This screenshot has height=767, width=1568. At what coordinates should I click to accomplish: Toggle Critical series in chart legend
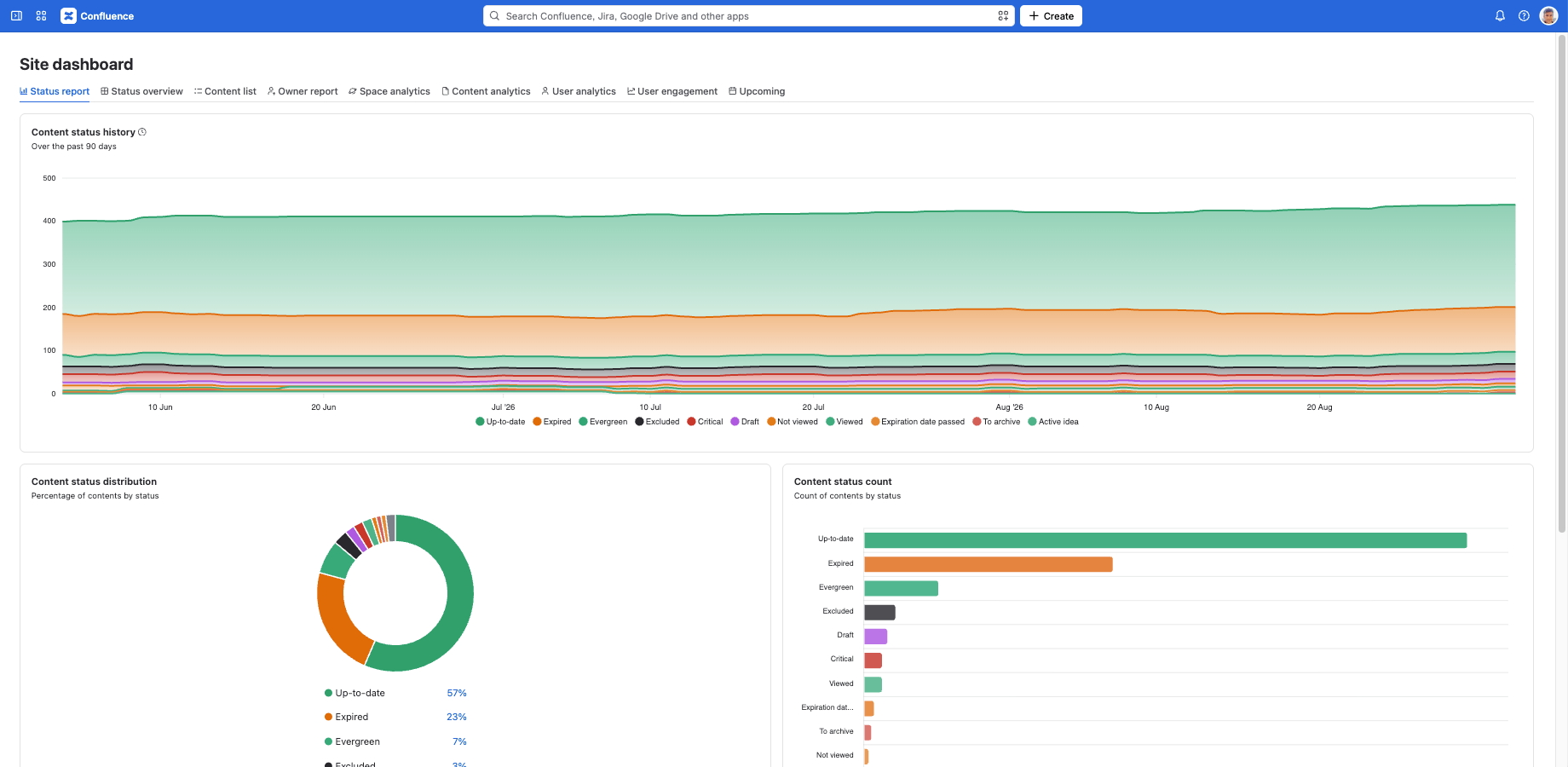click(705, 422)
